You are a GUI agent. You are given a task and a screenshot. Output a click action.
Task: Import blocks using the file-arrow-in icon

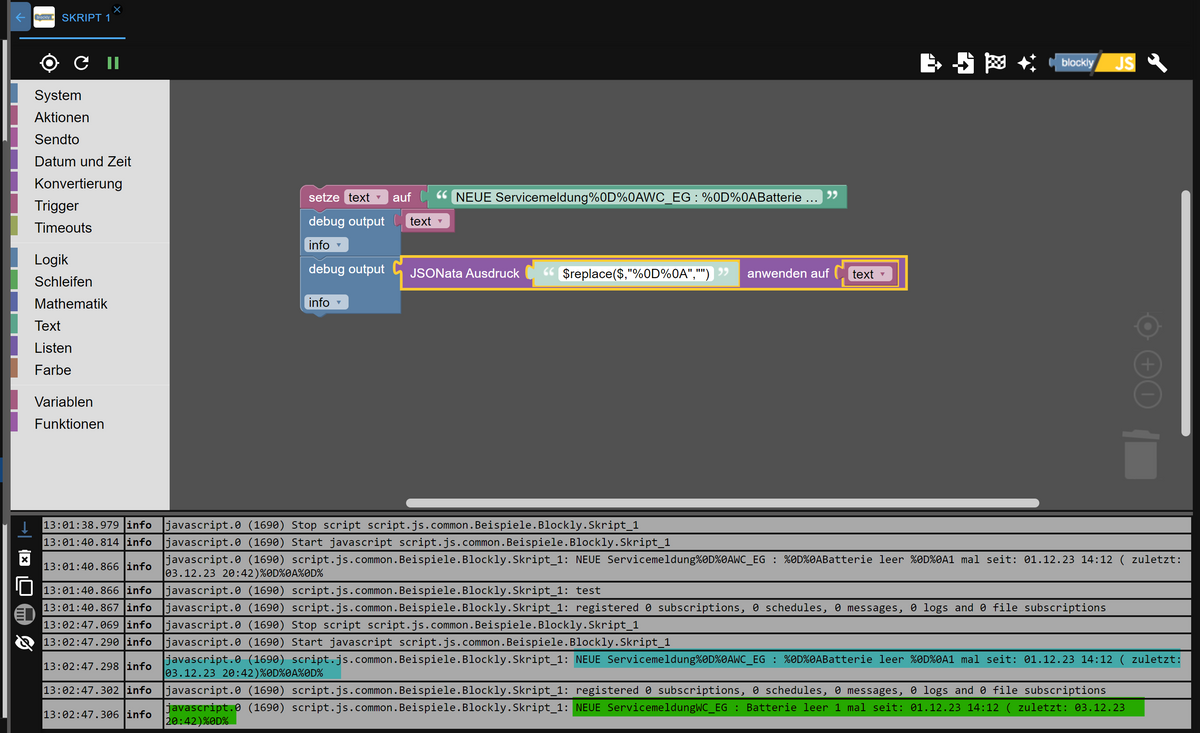pos(963,63)
